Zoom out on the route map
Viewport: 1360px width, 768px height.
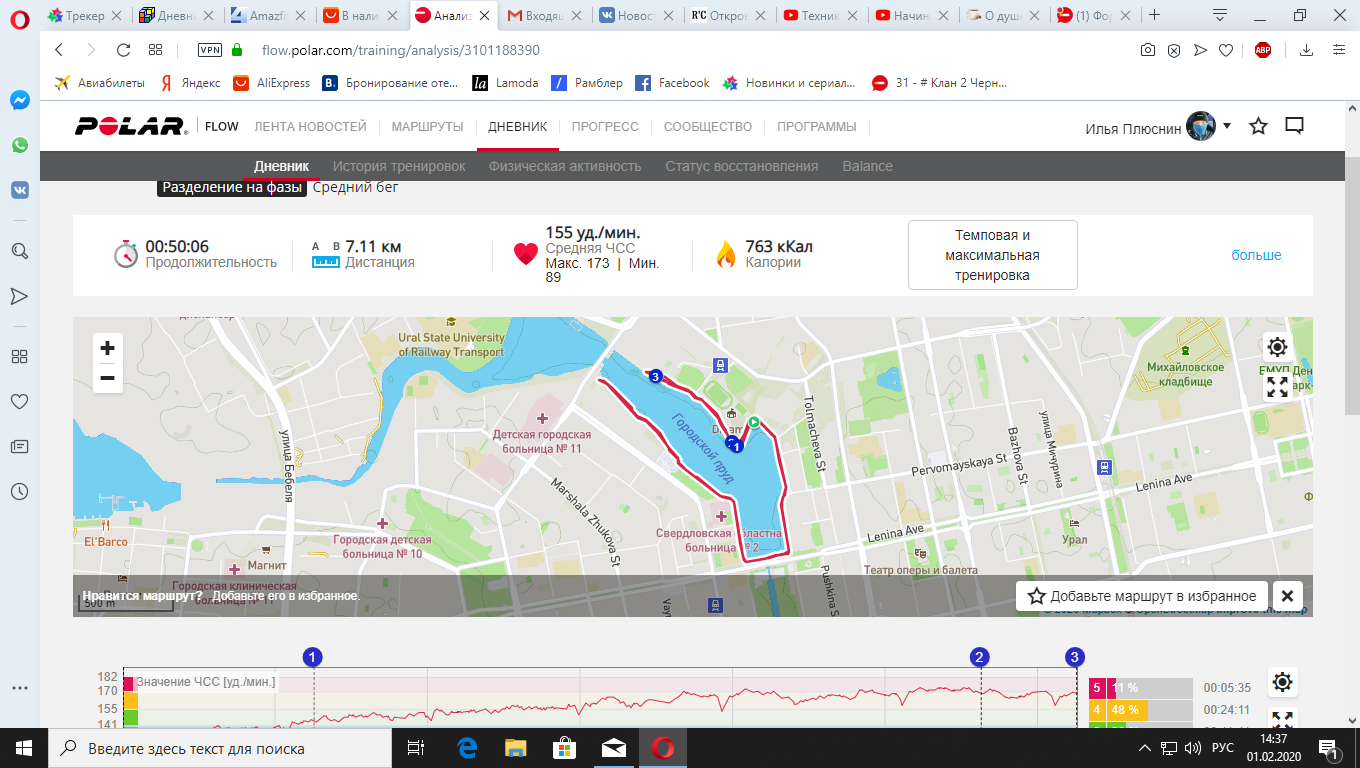(107, 378)
